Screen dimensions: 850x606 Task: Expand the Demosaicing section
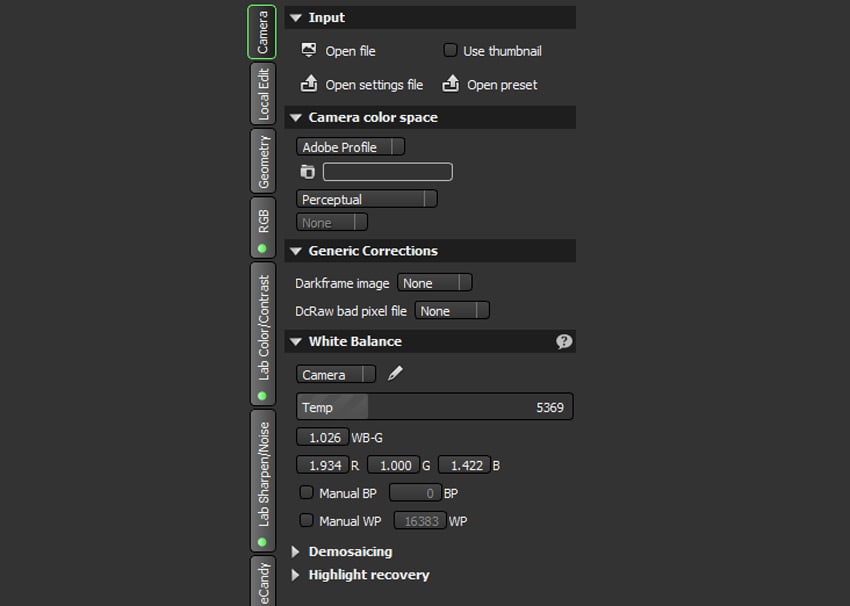point(296,551)
